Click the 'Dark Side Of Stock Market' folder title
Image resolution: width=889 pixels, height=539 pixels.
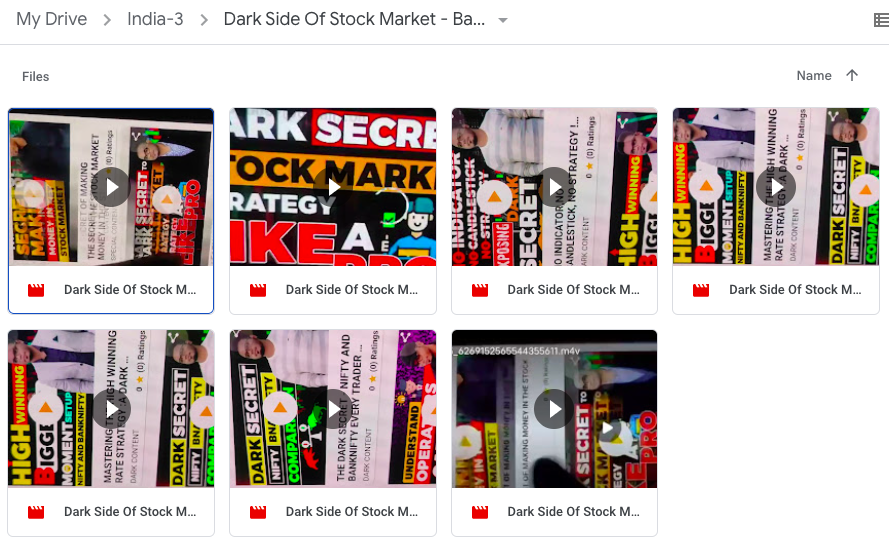[354, 19]
